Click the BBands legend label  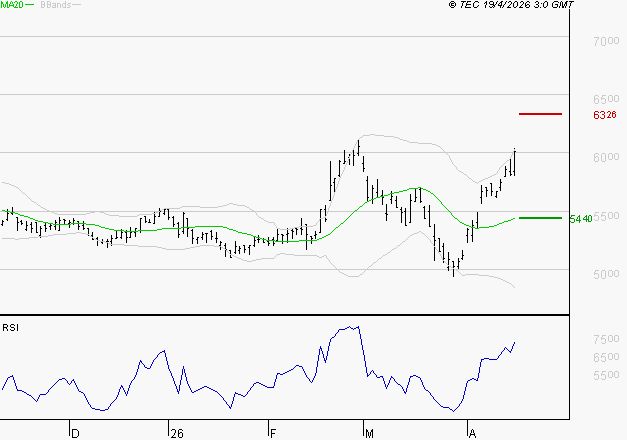click(x=56, y=5)
